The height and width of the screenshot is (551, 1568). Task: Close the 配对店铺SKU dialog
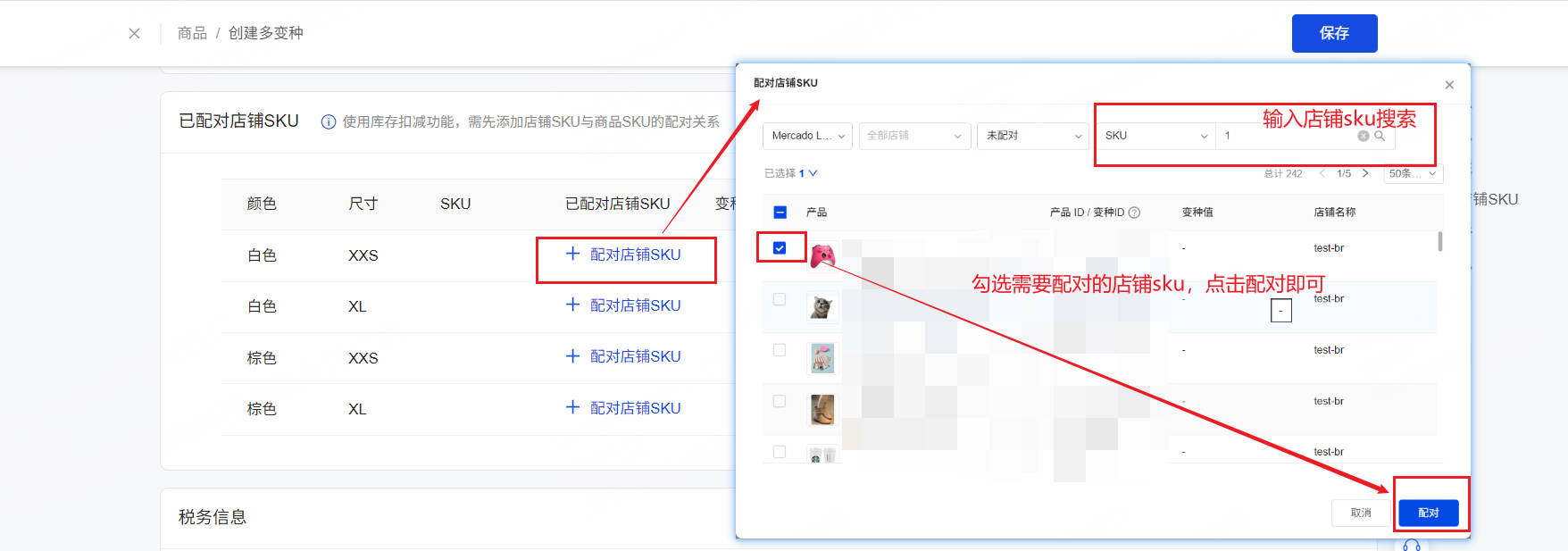pyautogui.click(x=1449, y=85)
